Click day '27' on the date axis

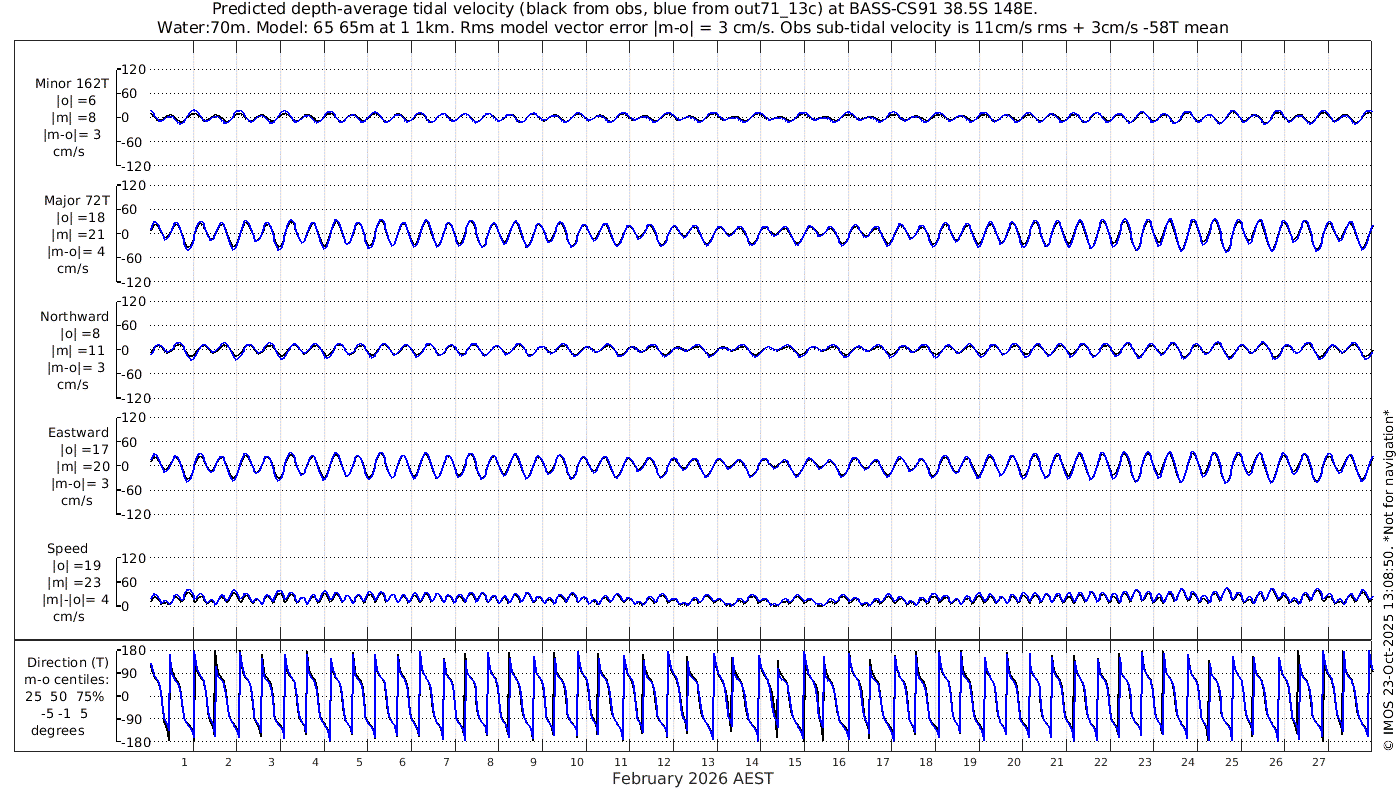click(1319, 762)
